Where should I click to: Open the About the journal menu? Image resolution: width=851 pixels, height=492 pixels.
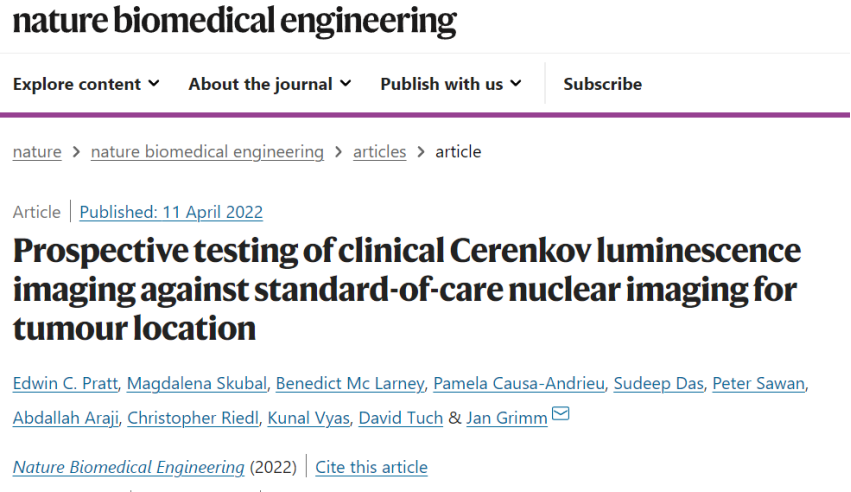tap(270, 84)
